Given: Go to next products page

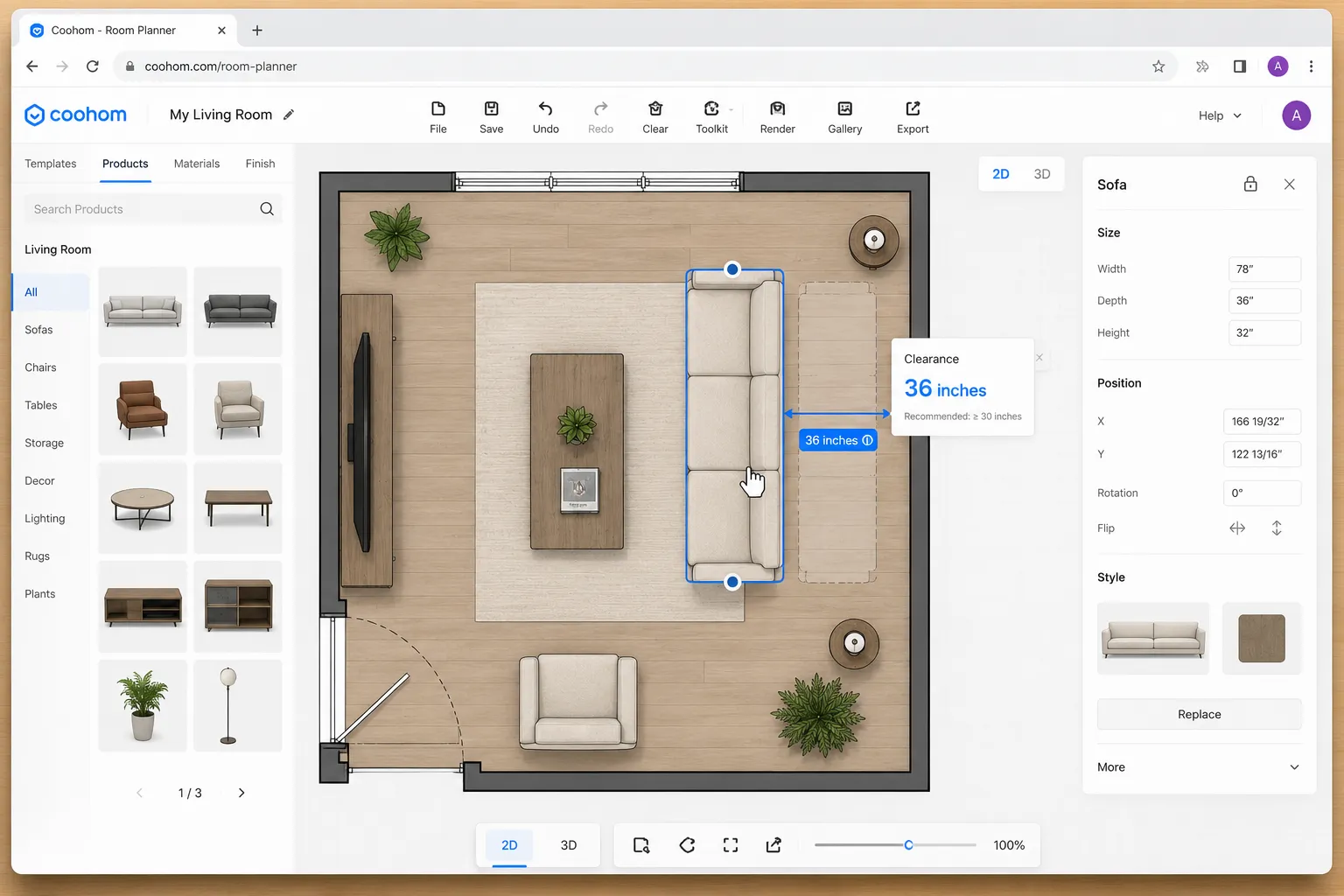Looking at the screenshot, I should (241, 793).
